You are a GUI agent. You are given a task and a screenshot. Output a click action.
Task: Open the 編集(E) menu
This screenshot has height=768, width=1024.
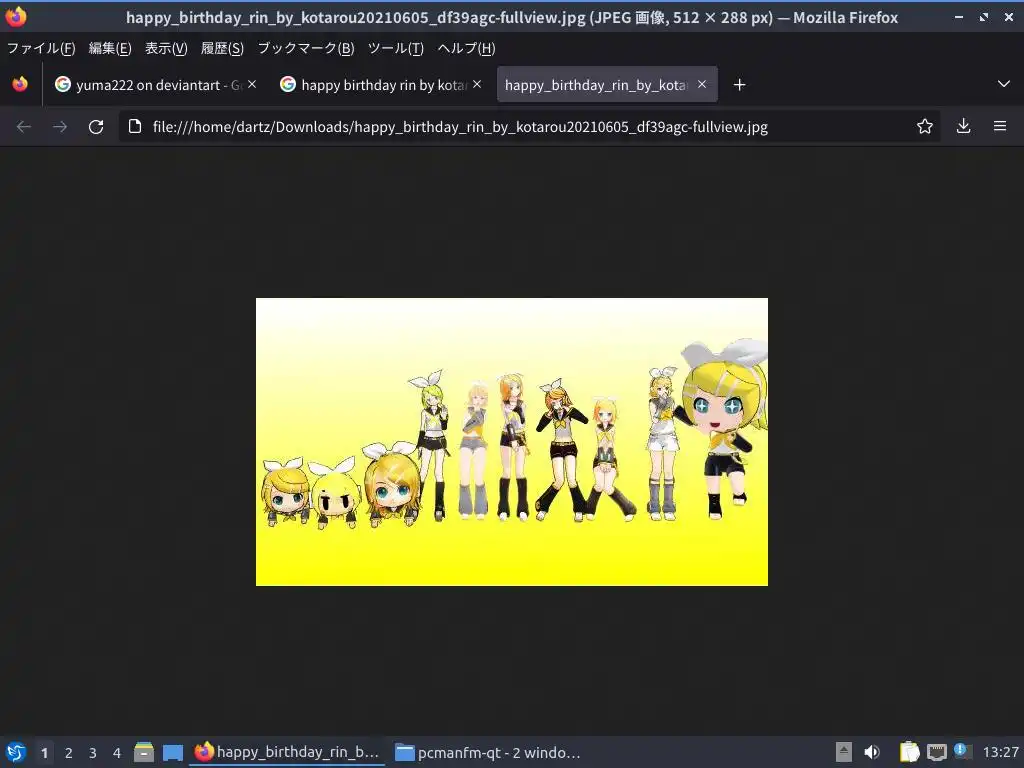110,48
